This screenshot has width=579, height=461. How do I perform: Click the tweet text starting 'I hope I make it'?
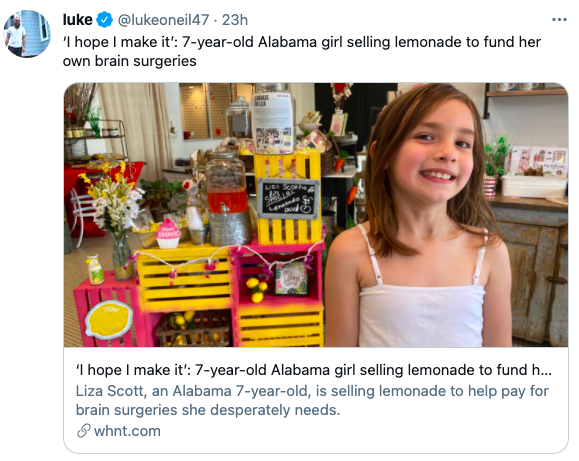pyautogui.click(x=302, y=51)
